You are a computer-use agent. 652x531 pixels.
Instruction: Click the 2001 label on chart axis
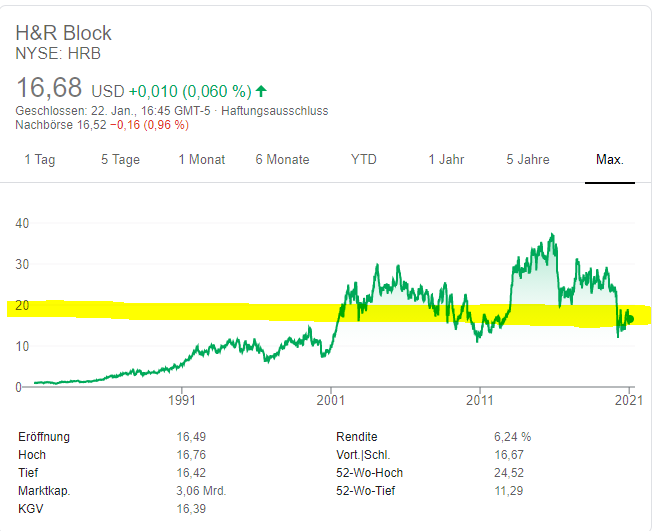[330, 401]
